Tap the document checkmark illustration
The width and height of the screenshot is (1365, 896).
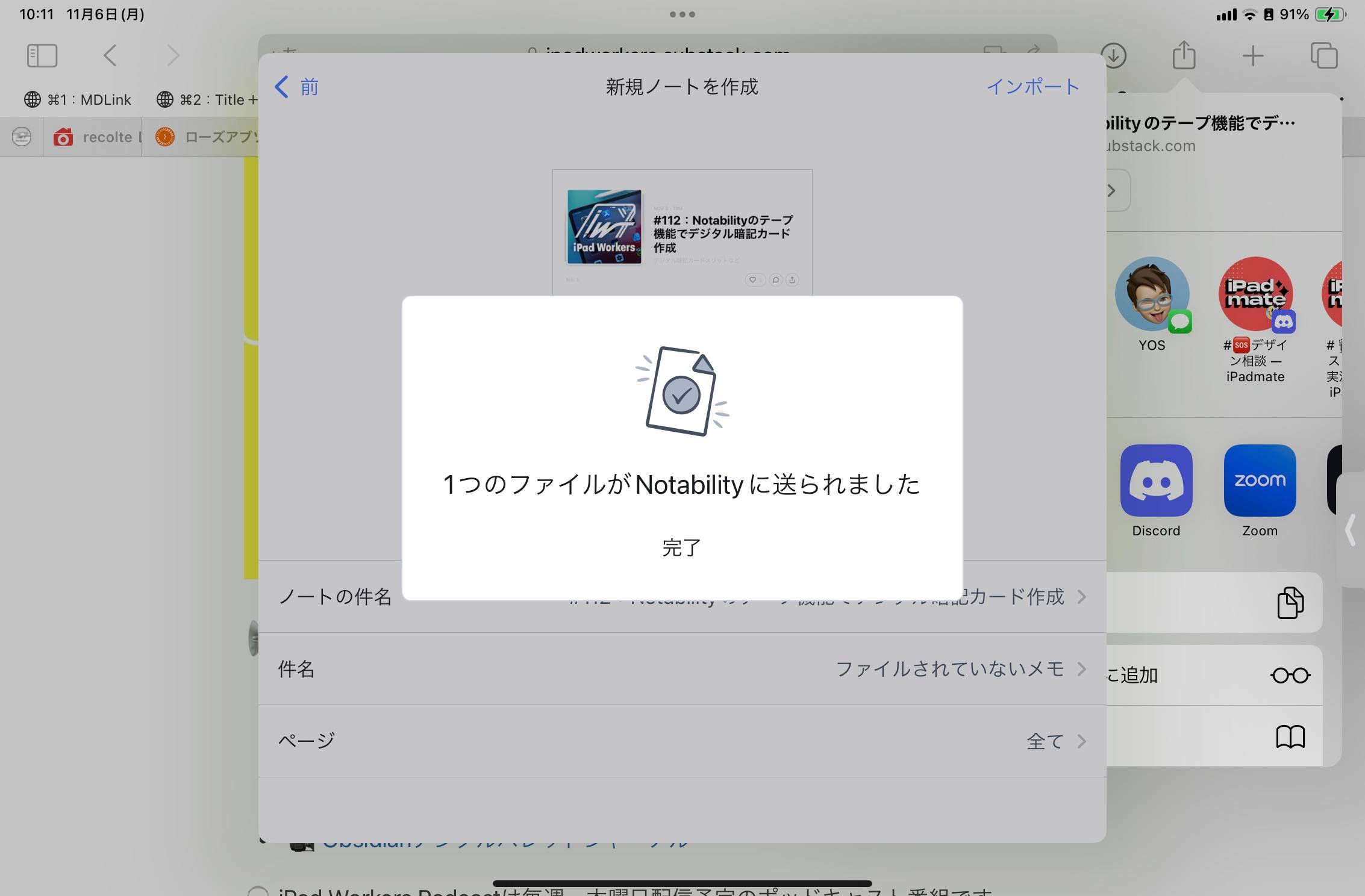coord(682,391)
